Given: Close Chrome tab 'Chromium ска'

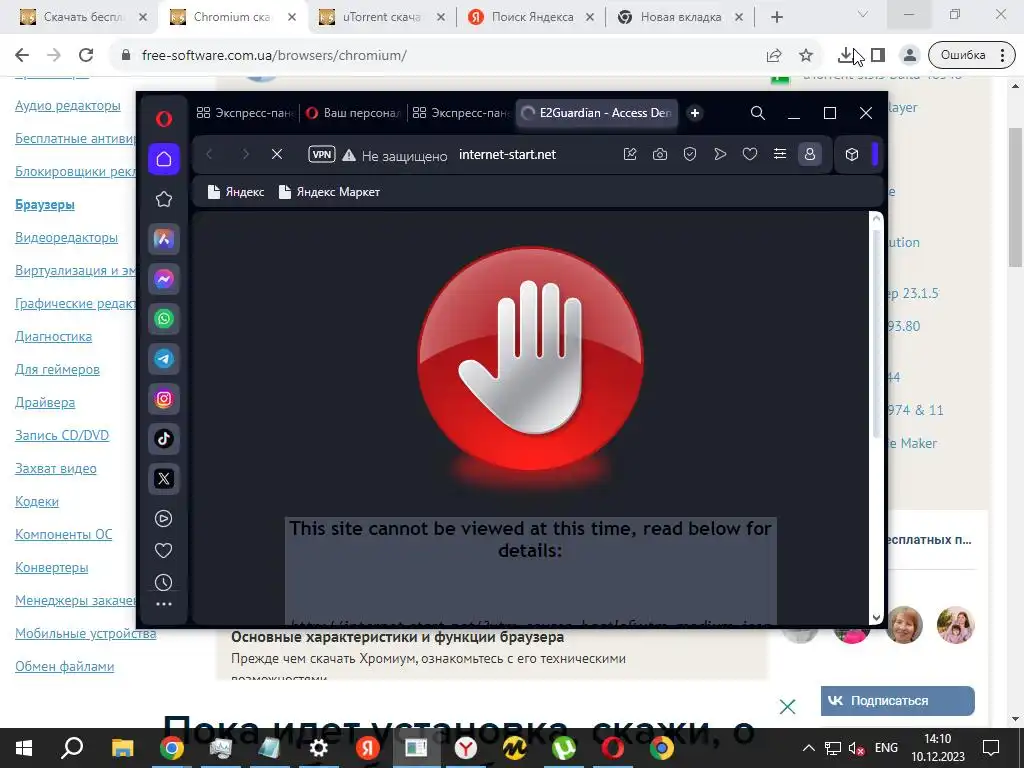Looking at the screenshot, I should coord(292,18).
